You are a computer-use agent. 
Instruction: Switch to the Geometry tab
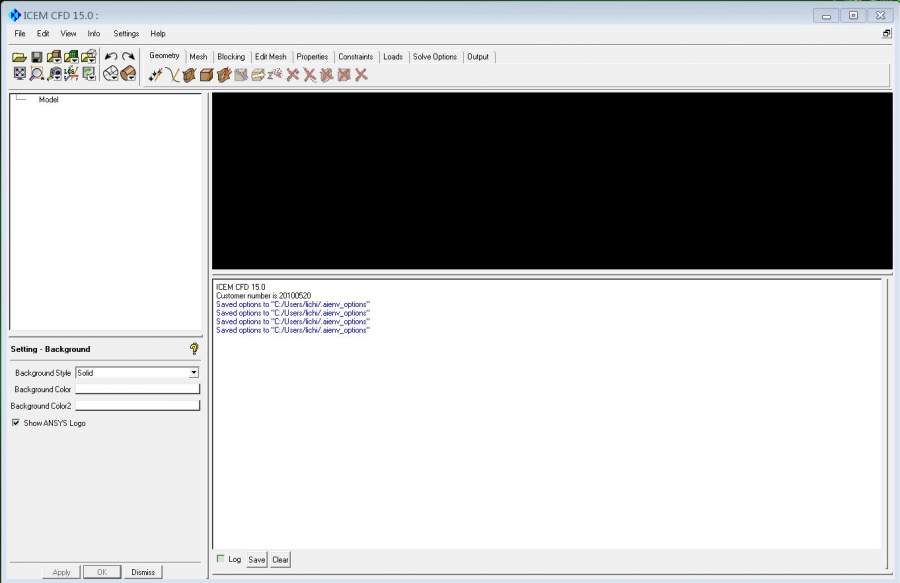coord(164,56)
